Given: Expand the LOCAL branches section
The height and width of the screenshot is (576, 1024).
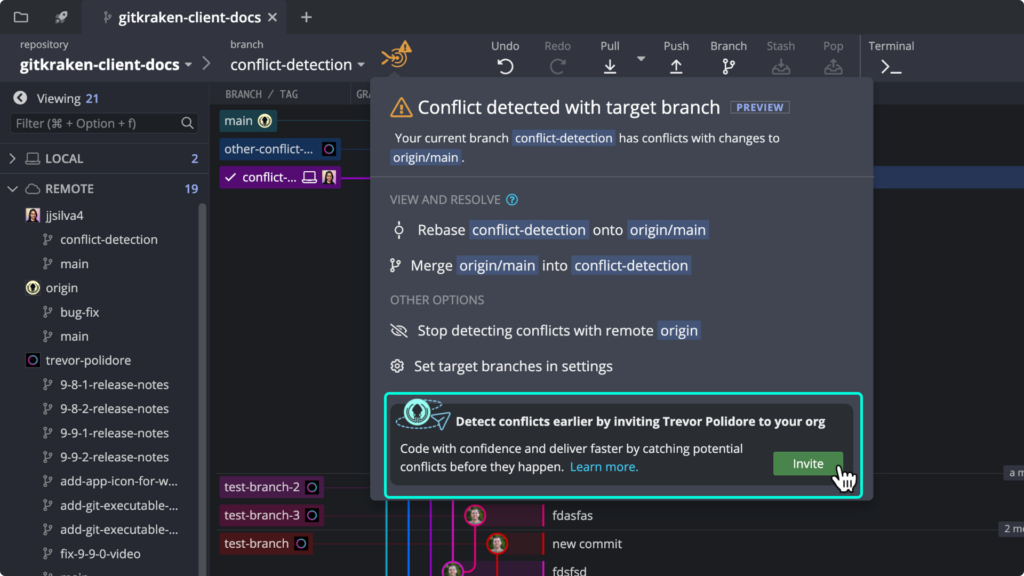Looking at the screenshot, I should click(13, 159).
